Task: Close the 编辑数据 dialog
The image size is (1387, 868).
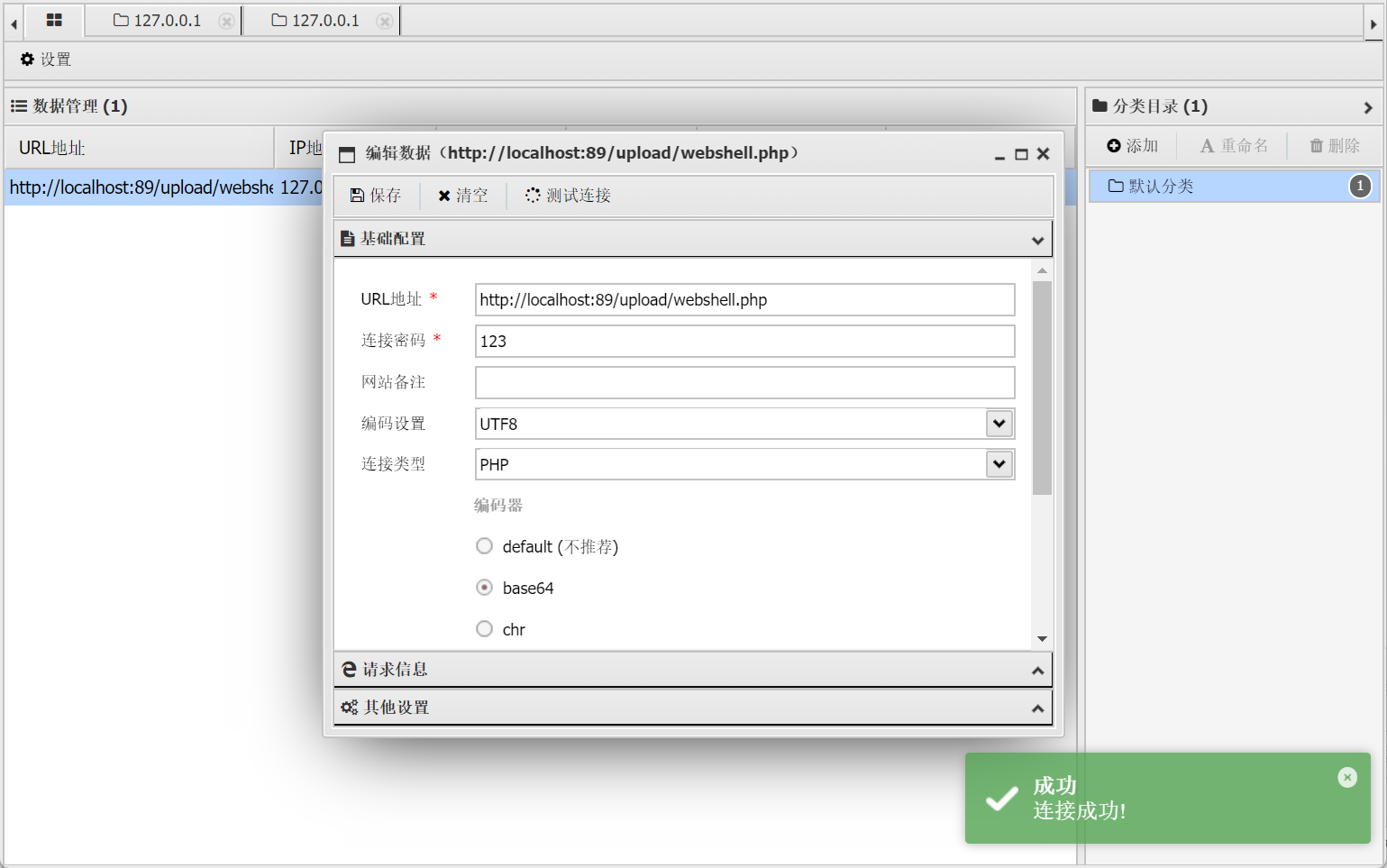Action: (x=1043, y=154)
